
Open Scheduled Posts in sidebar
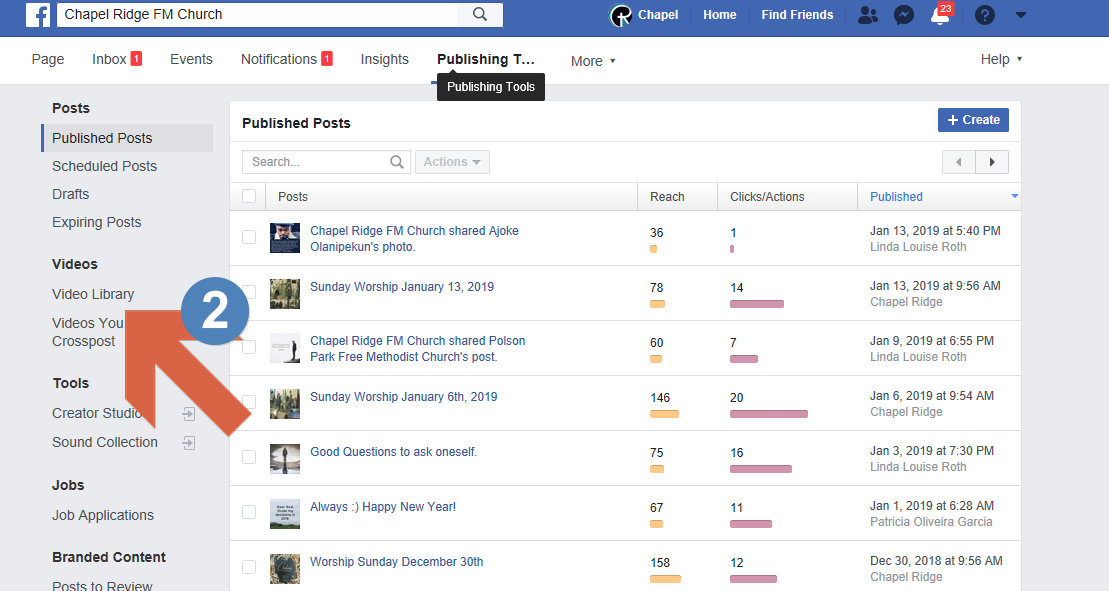click(105, 166)
